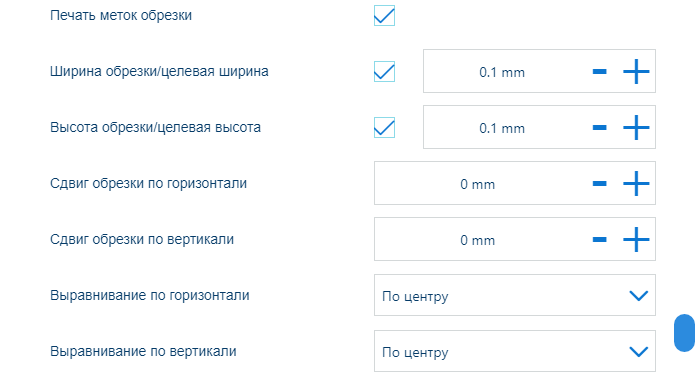Increase Высота обрезки value with plus icon
Viewport: 697px width, 377px height.
[636, 128]
